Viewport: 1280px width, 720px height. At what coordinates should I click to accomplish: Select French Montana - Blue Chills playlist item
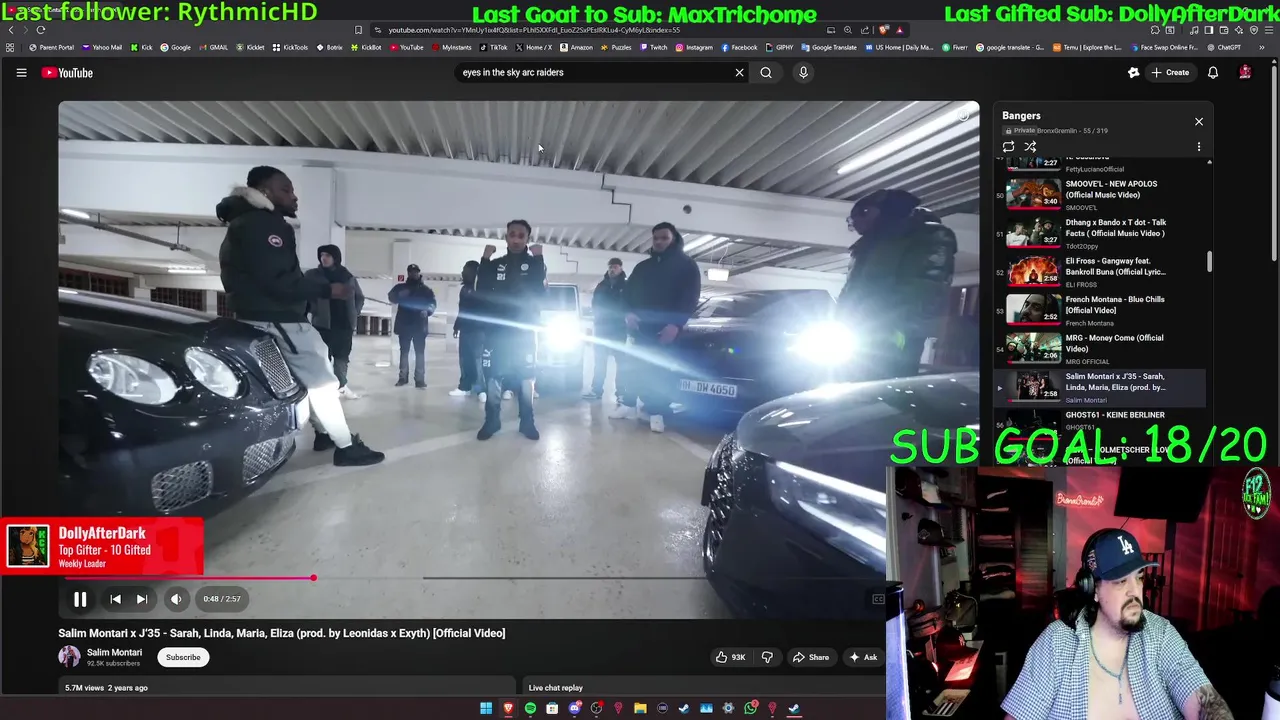1100,310
